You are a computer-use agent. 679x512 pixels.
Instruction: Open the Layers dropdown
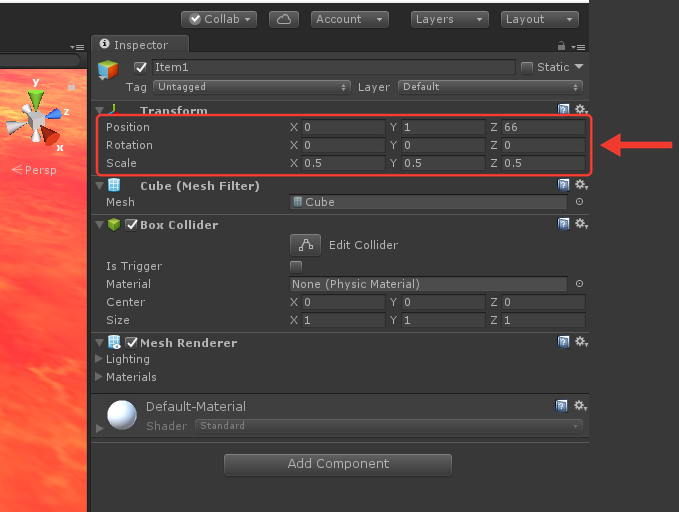pos(449,19)
